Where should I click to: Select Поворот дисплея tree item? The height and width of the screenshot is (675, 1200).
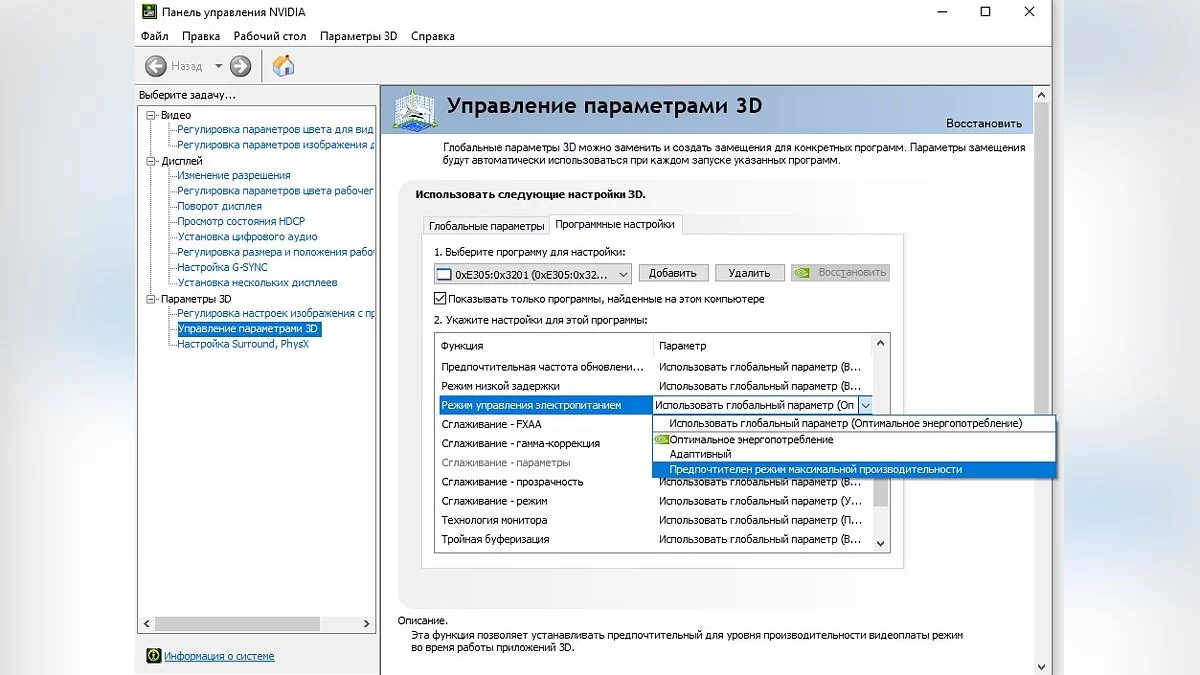point(220,206)
